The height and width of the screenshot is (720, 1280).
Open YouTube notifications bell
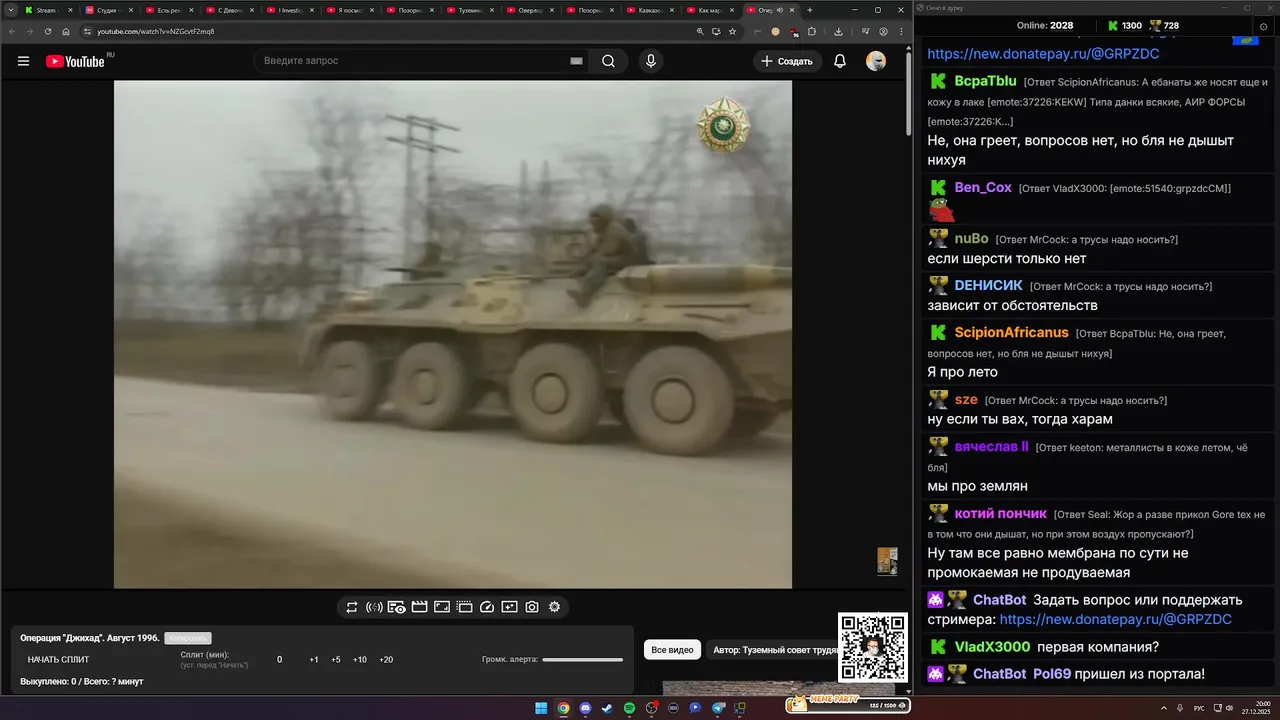pyautogui.click(x=840, y=61)
